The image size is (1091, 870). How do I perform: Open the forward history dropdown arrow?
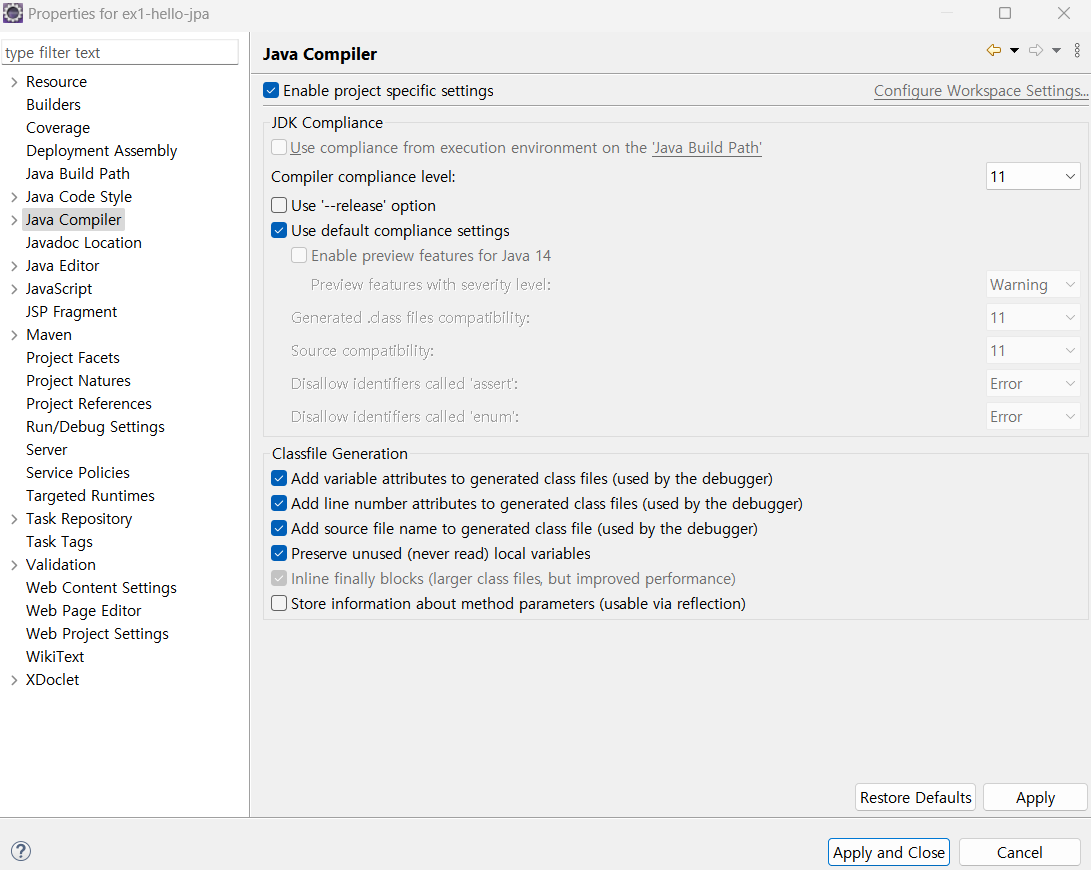point(1056,50)
